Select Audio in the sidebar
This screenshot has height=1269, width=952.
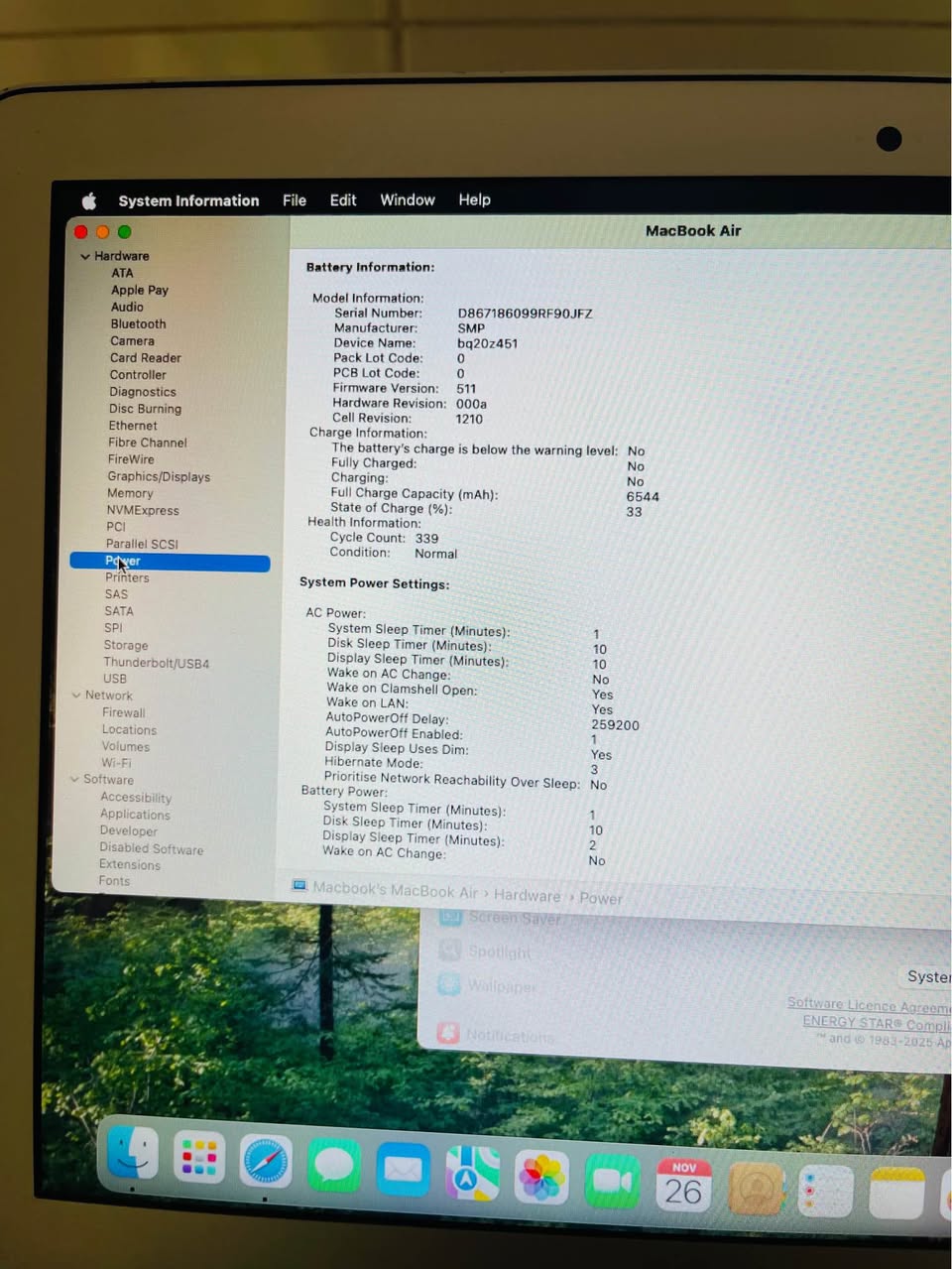tap(127, 307)
